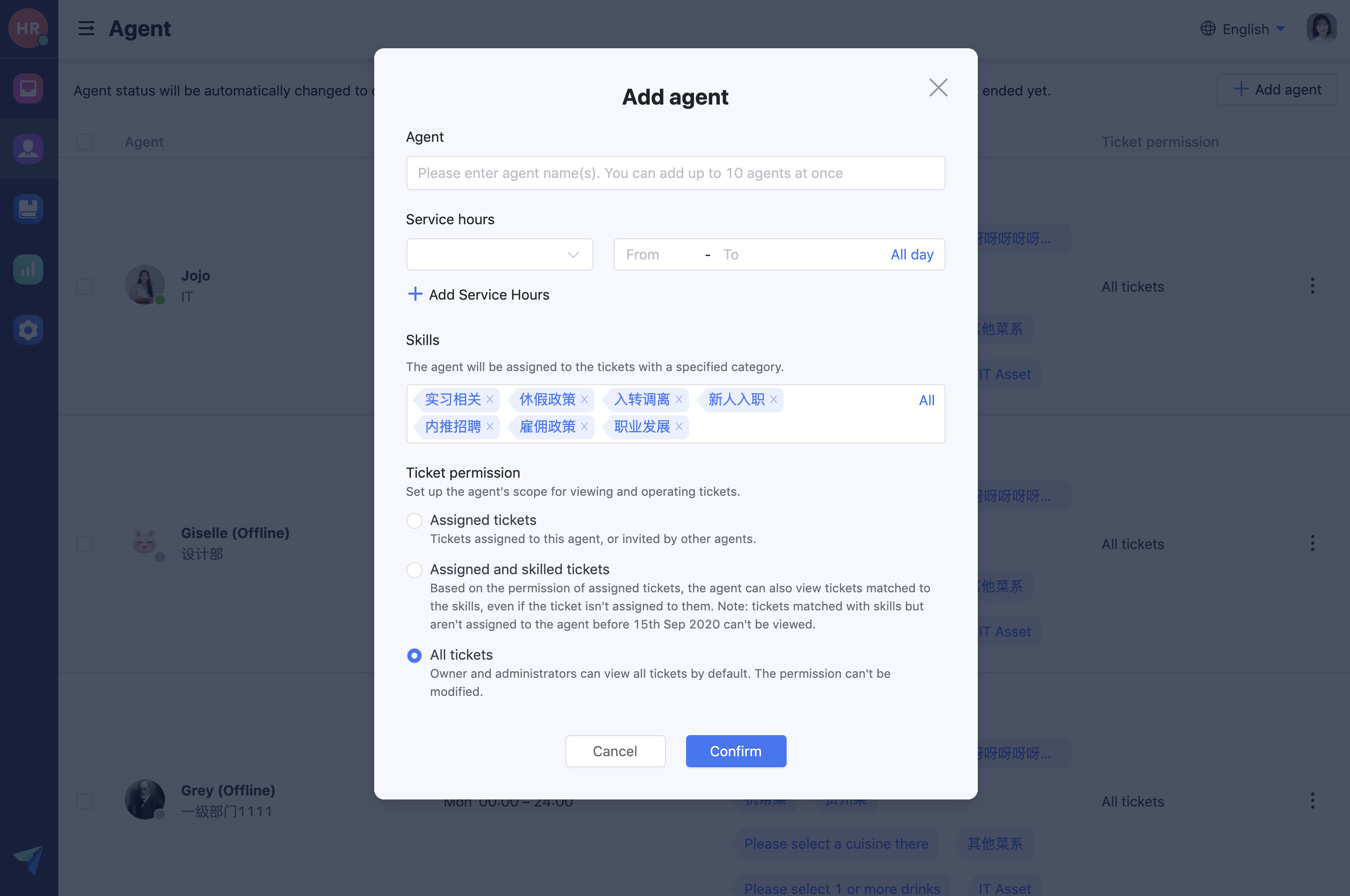Click the agent name input field
Viewport: 1350px width, 896px height.
(675, 173)
